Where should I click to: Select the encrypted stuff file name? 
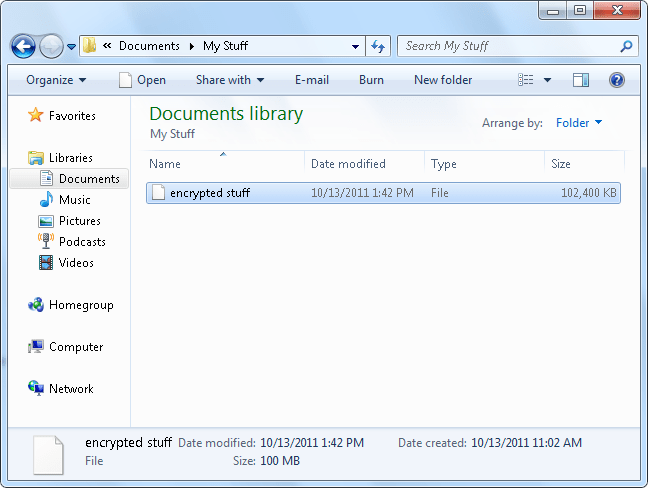pos(210,193)
